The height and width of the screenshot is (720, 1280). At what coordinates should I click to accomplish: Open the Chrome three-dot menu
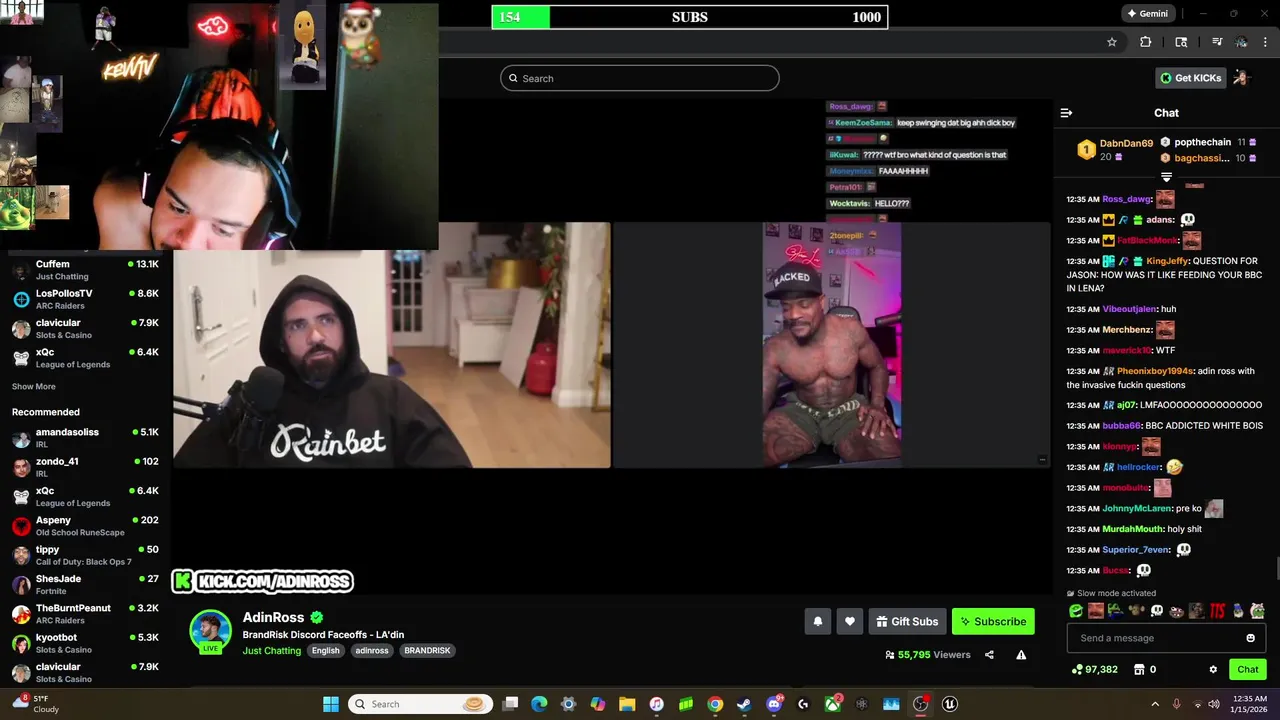(1266, 42)
